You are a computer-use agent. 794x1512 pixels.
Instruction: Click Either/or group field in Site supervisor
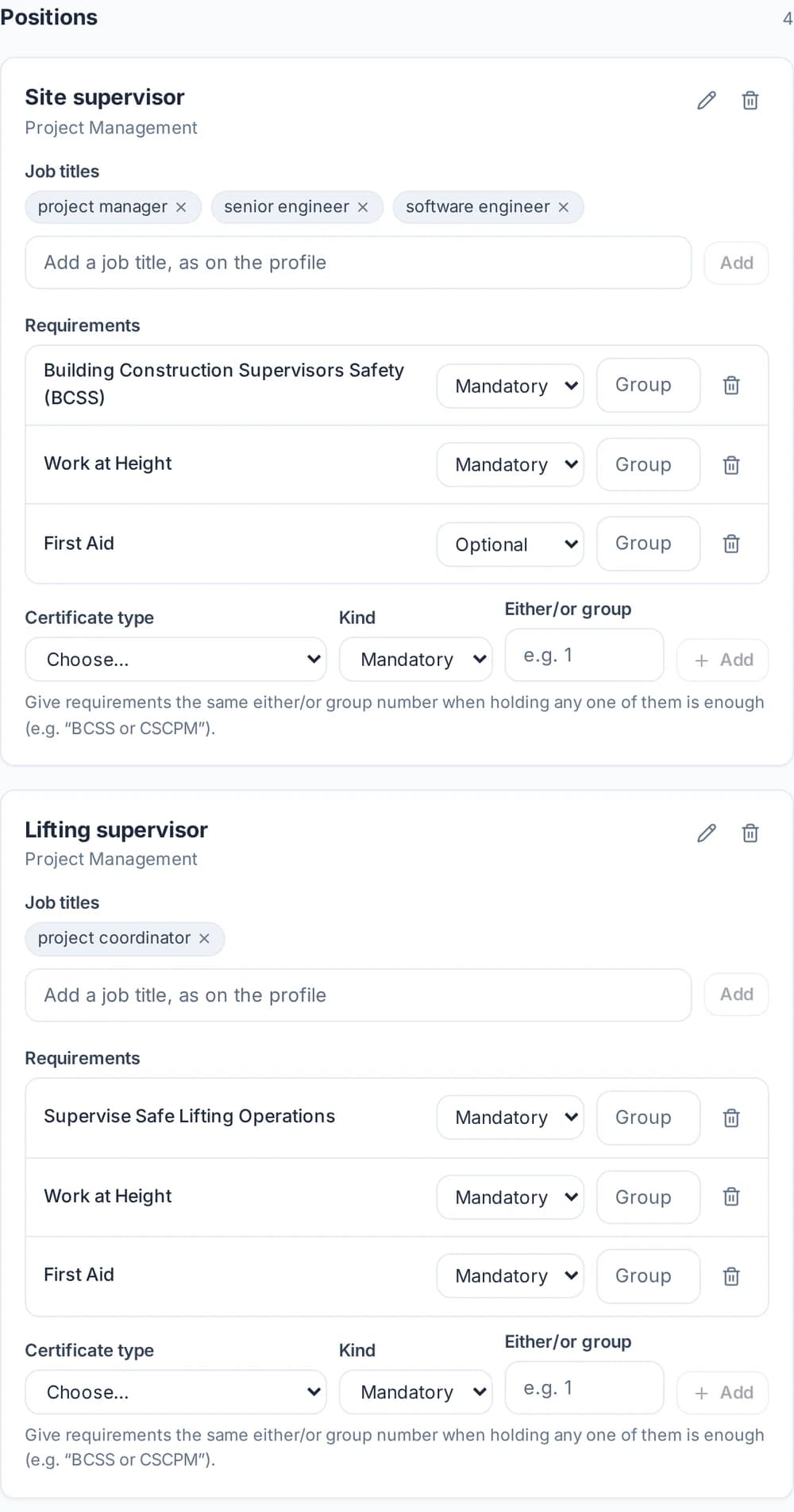coord(584,655)
